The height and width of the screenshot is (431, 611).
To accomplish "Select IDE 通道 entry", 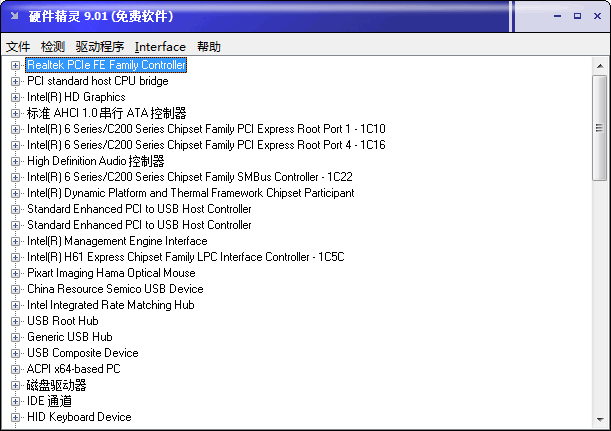I will (49, 401).
